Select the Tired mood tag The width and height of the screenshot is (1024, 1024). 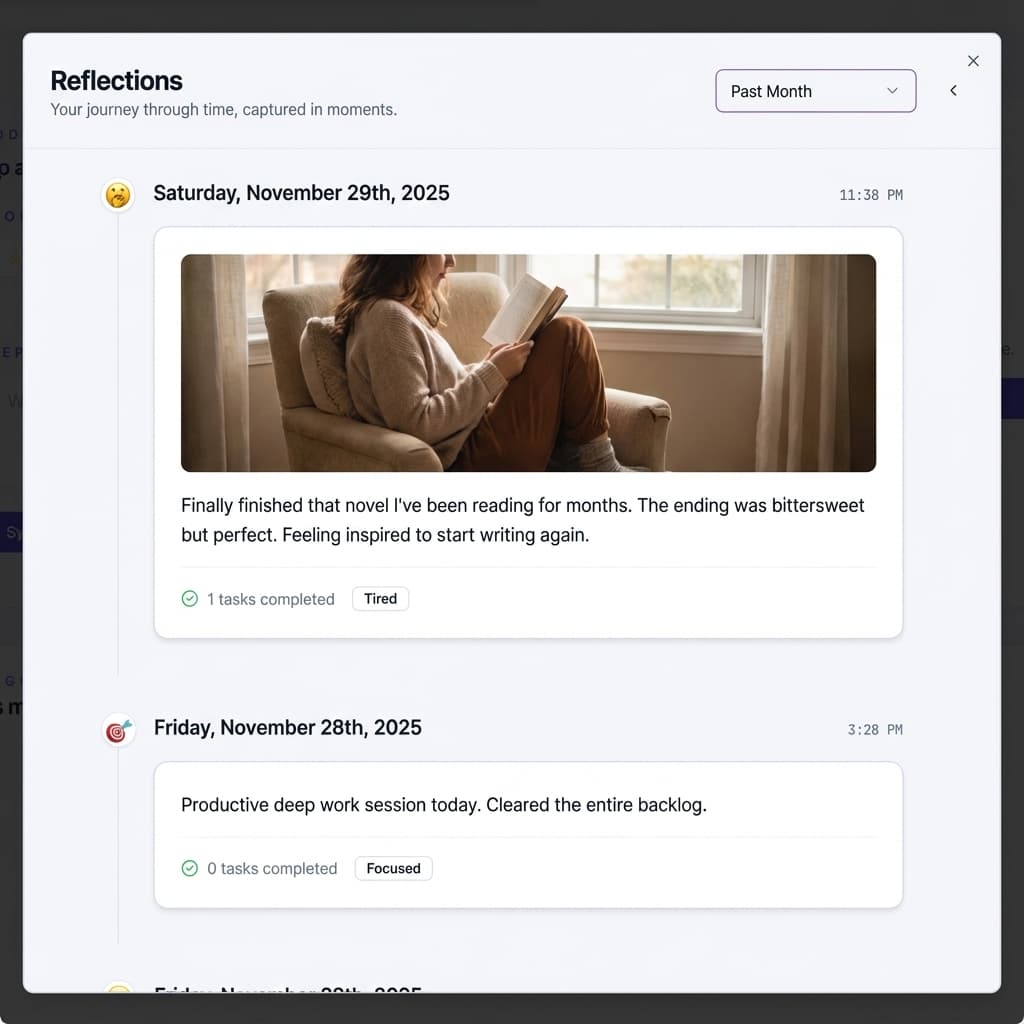380,599
